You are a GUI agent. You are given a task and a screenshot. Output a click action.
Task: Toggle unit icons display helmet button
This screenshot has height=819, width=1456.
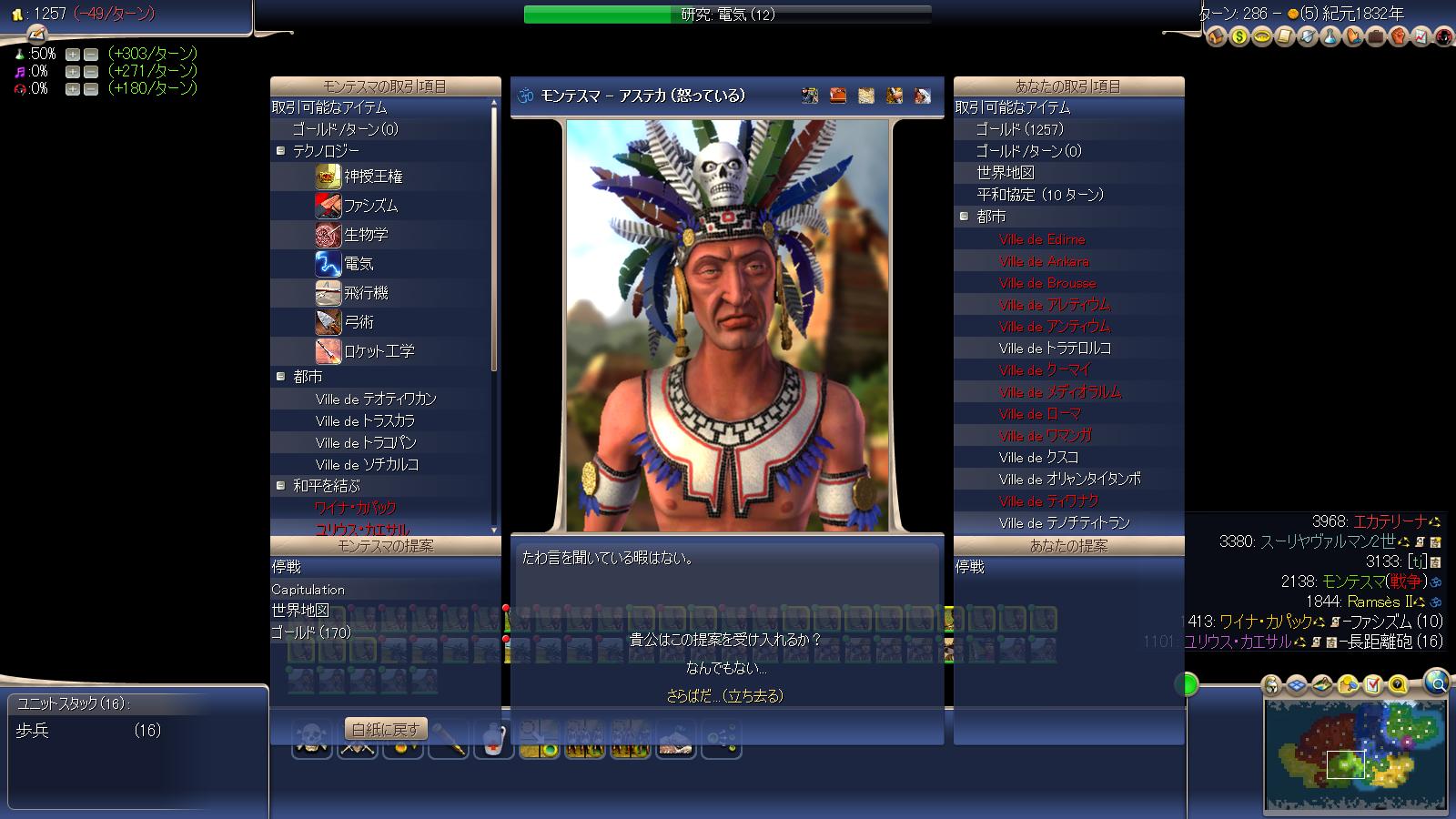(x=1271, y=685)
